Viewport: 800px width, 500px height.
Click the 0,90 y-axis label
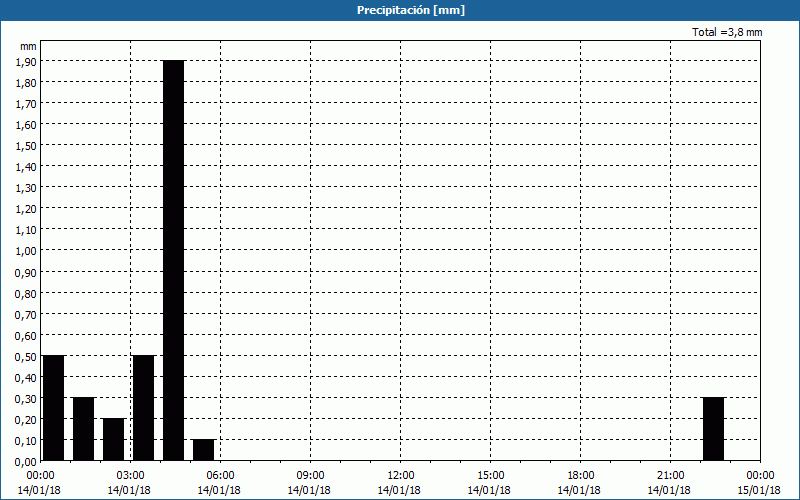click(26, 272)
